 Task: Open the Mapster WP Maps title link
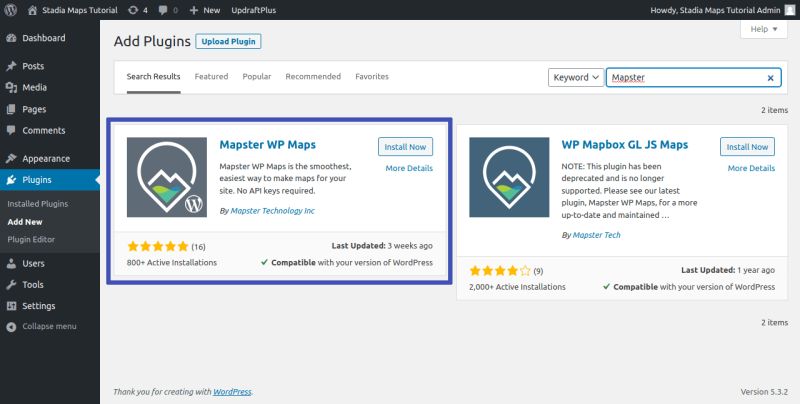pyautogui.click(x=267, y=144)
